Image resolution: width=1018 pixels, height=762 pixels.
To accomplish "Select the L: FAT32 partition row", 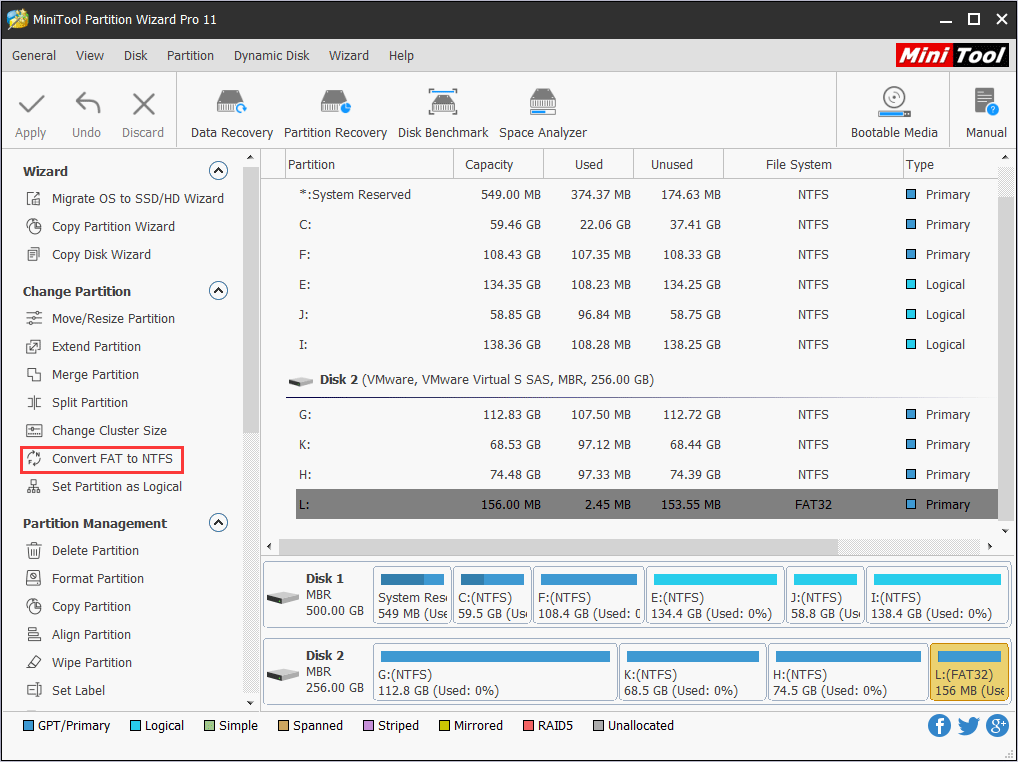I will (x=647, y=504).
